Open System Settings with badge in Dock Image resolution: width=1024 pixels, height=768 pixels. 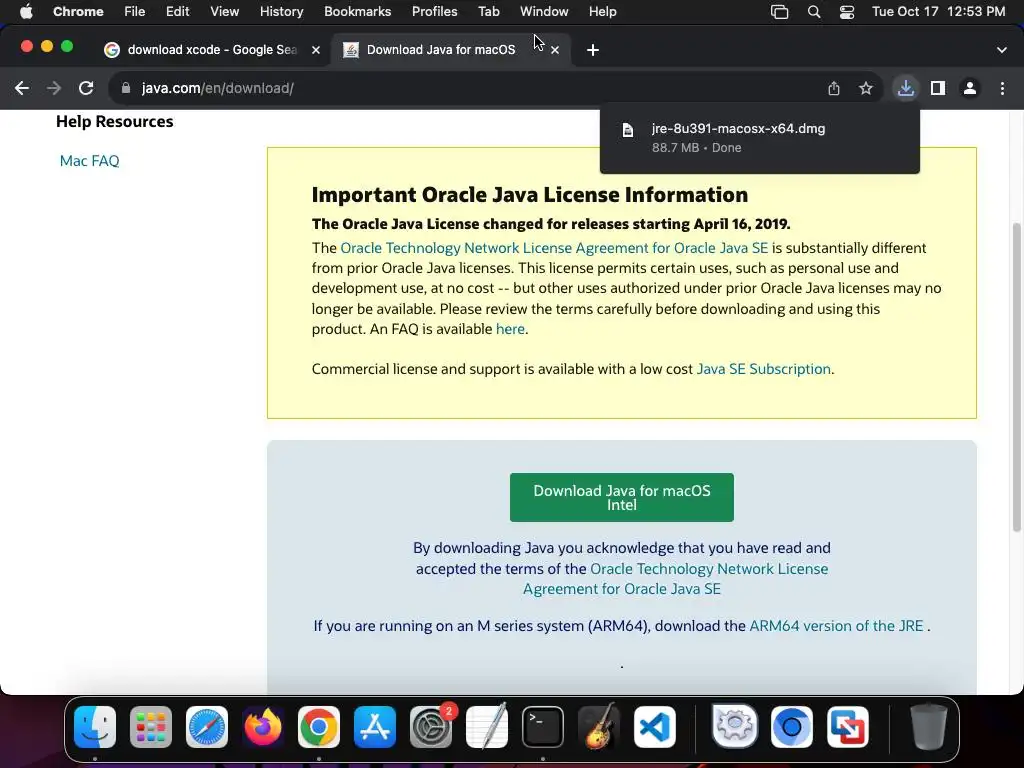pyautogui.click(x=431, y=727)
